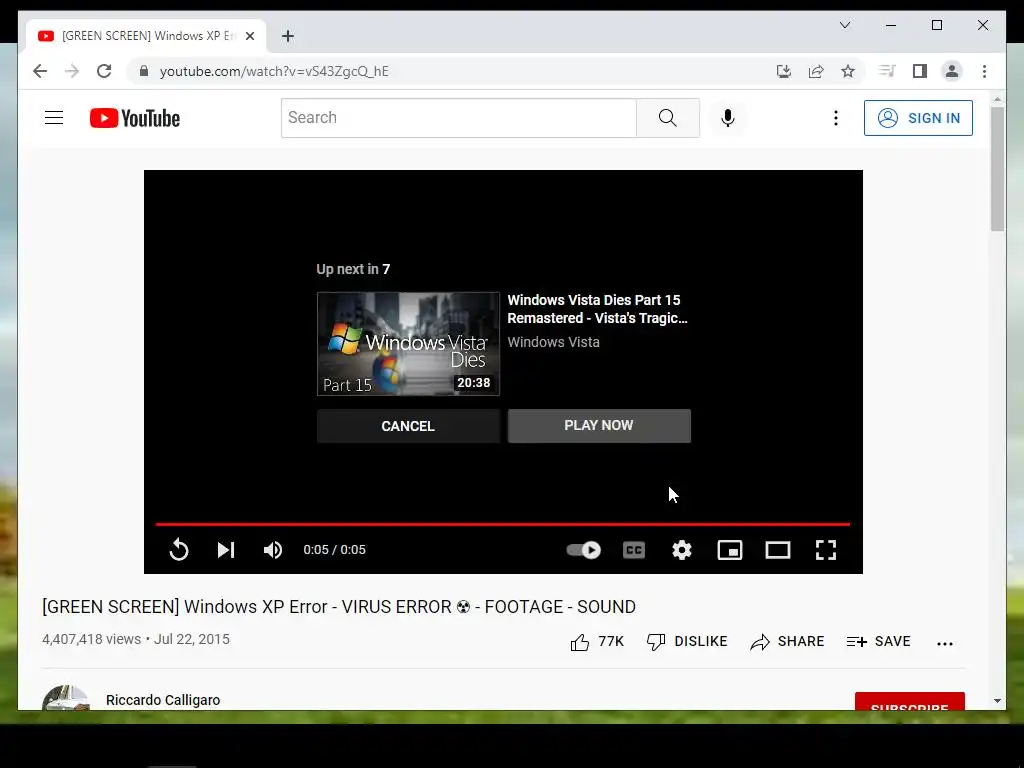This screenshot has width=1024, height=768.
Task: Click the page scrollbar up arrow
Action: (x=997, y=99)
